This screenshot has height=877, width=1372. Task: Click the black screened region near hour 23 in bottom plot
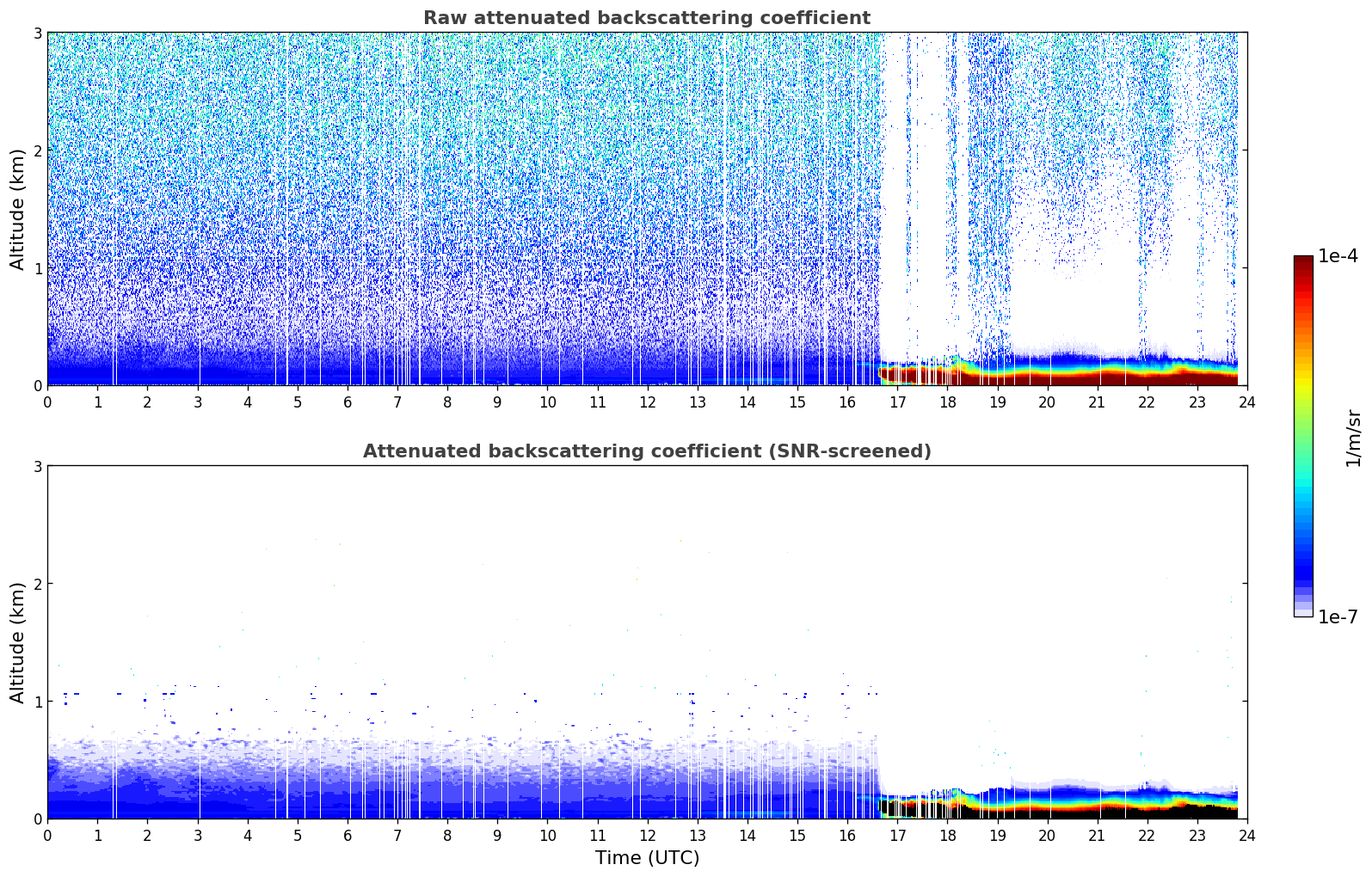(1197, 811)
